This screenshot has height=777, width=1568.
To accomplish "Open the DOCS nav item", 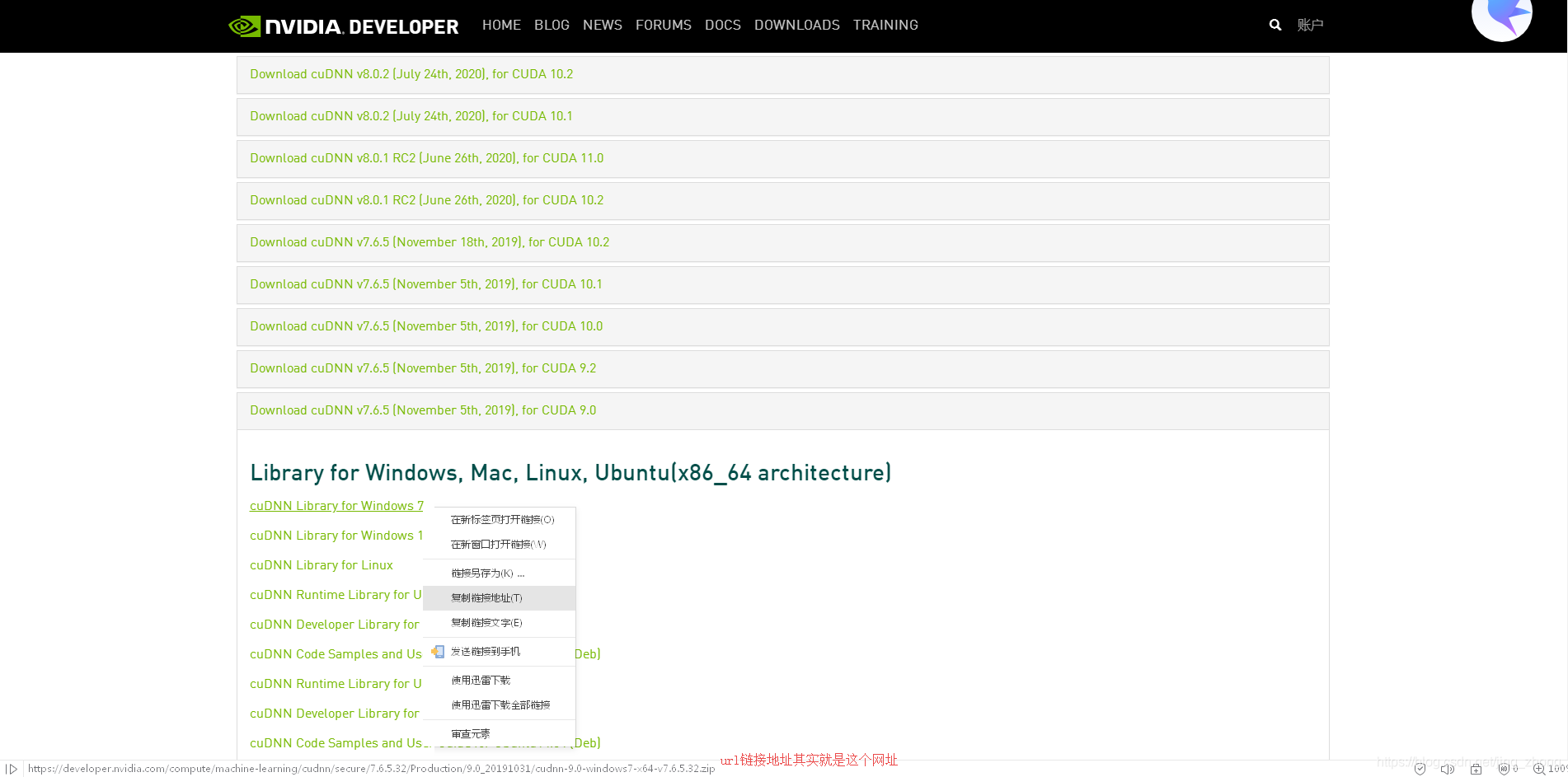I will point(723,26).
